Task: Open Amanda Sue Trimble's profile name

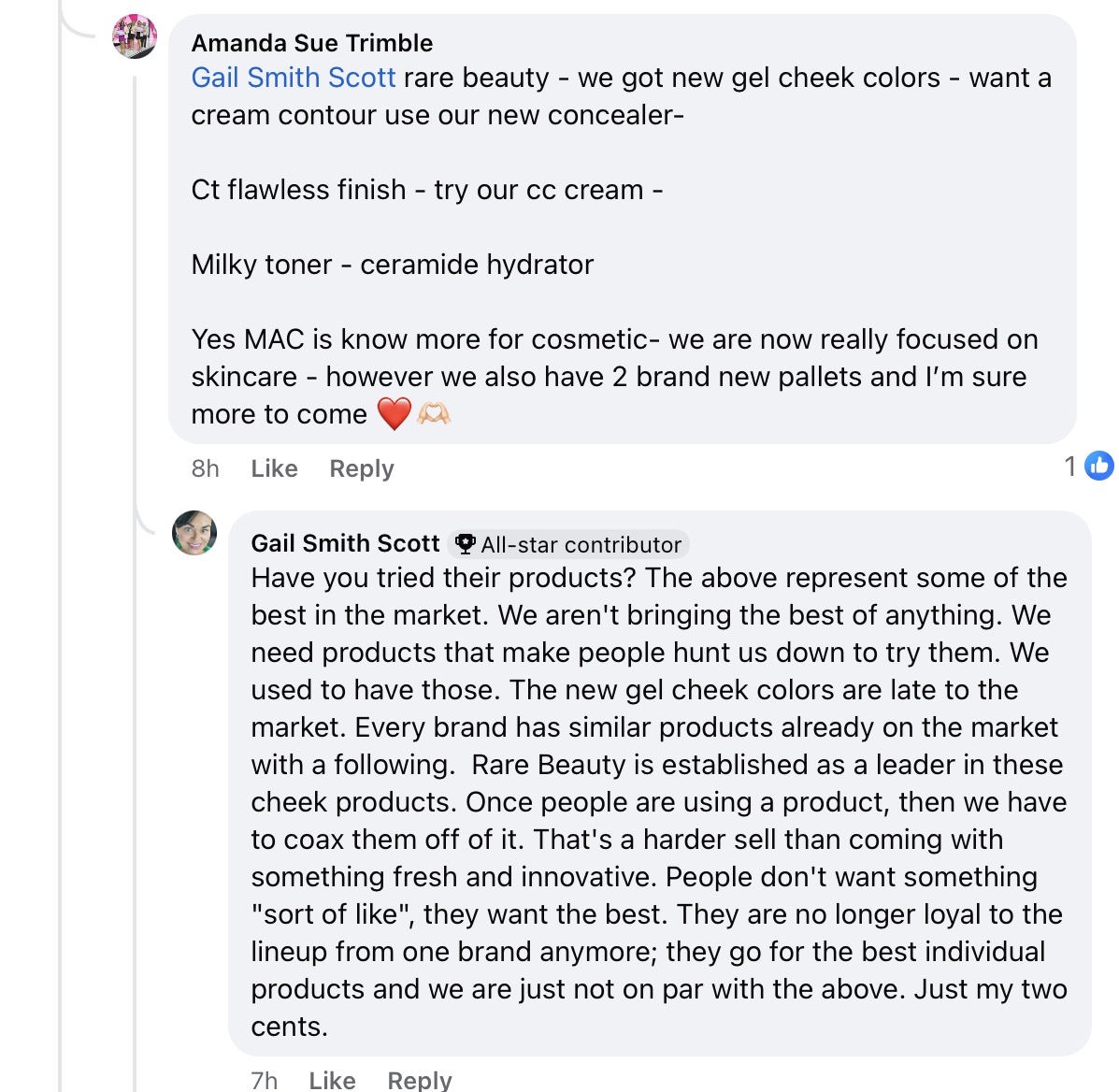Action: 311,43
